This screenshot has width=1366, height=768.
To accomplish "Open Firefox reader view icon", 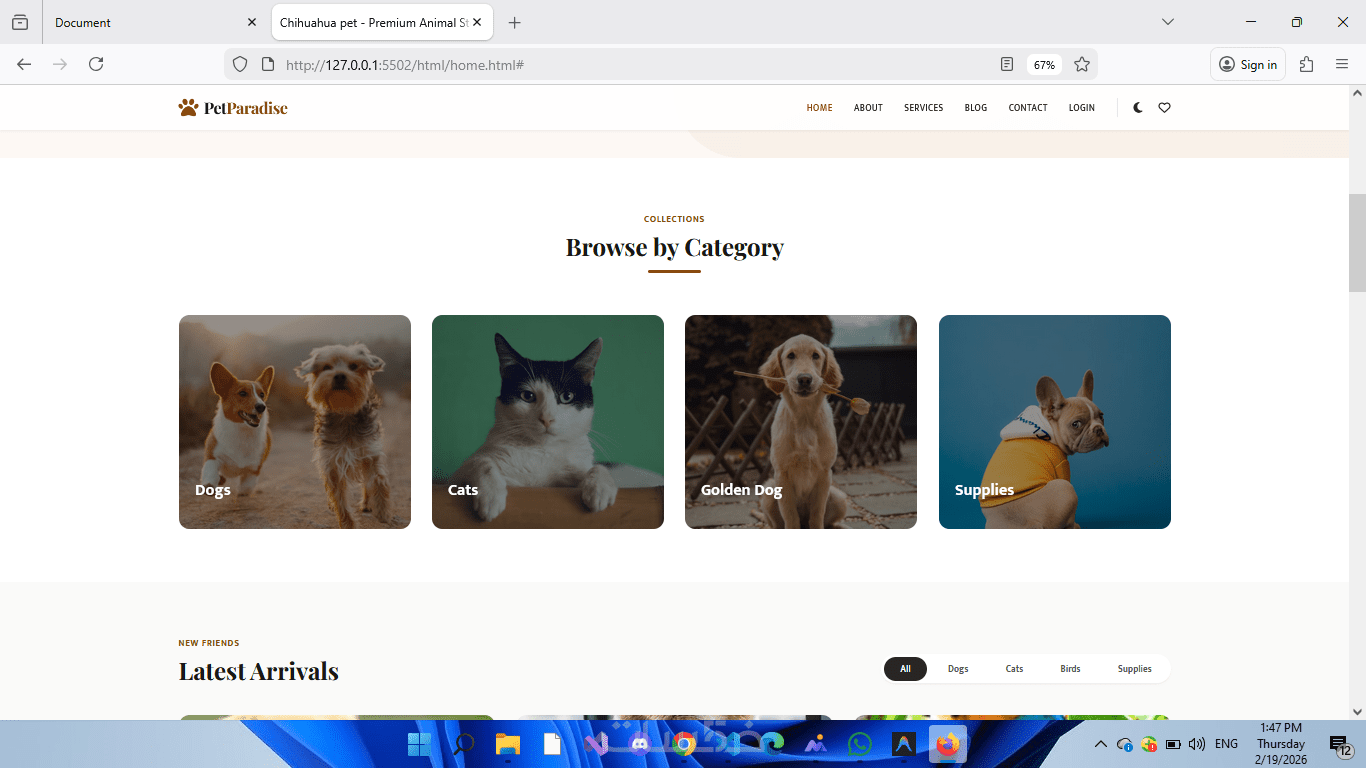I will (x=1007, y=64).
